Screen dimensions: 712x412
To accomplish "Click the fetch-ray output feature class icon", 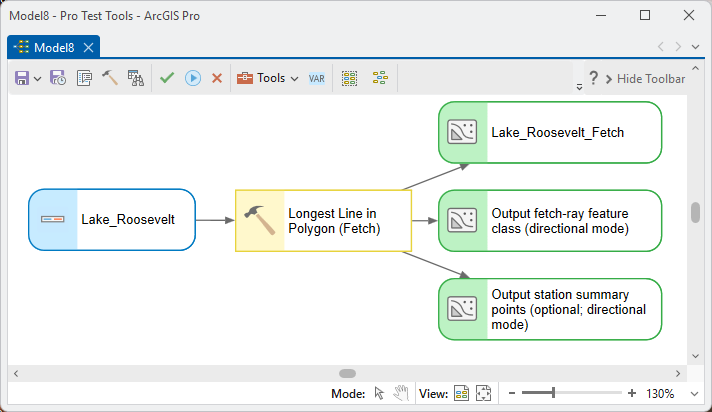I will click(x=462, y=220).
